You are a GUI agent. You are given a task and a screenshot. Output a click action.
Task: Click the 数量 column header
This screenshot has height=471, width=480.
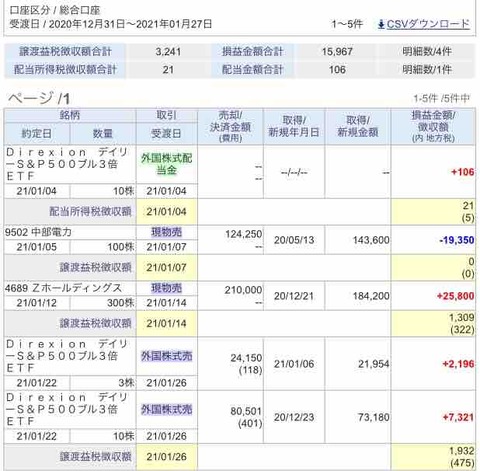click(103, 134)
